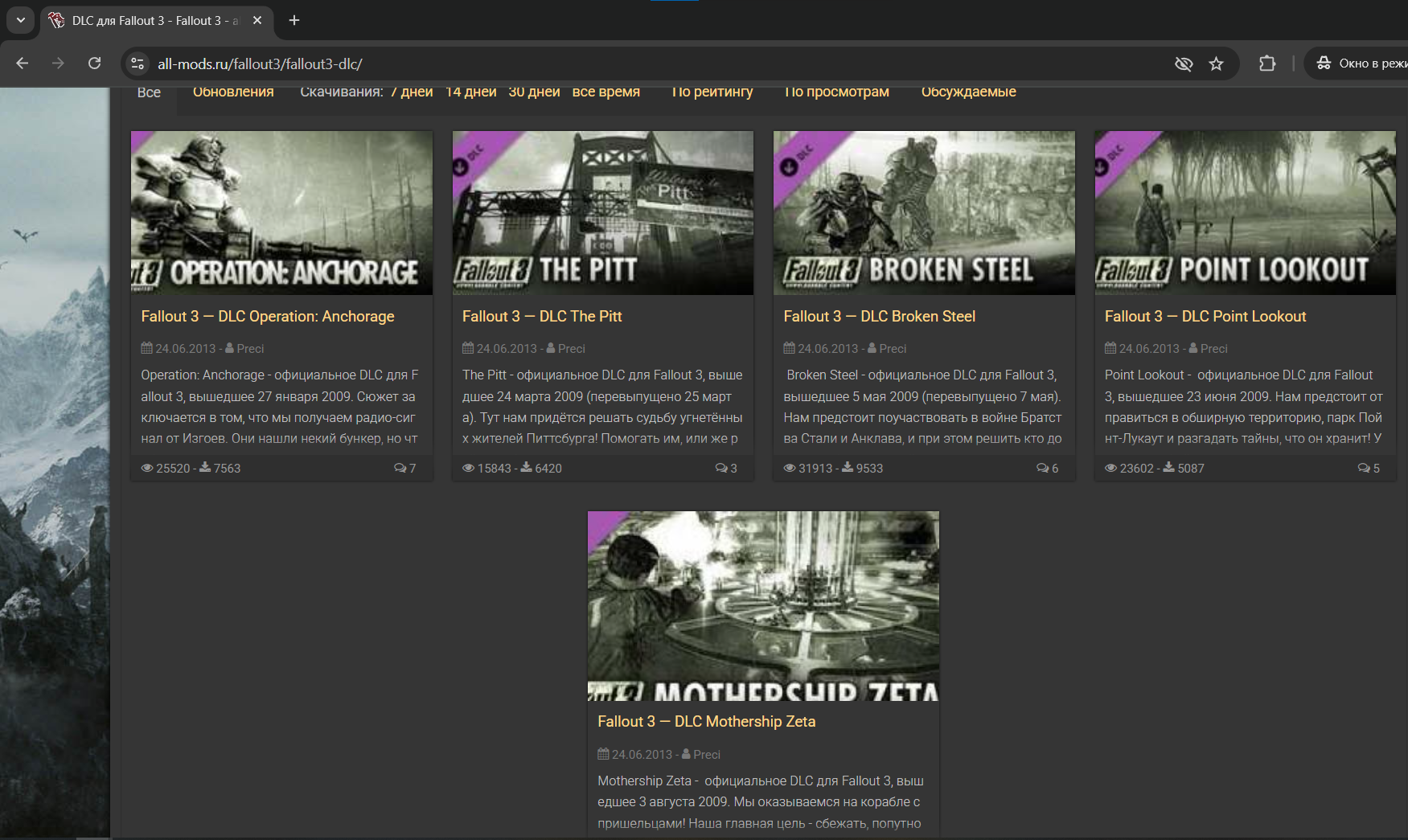Viewport: 1408px width, 840px height.
Task: Click calendar icon on Point Lookout card
Action: click(x=1110, y=348)
